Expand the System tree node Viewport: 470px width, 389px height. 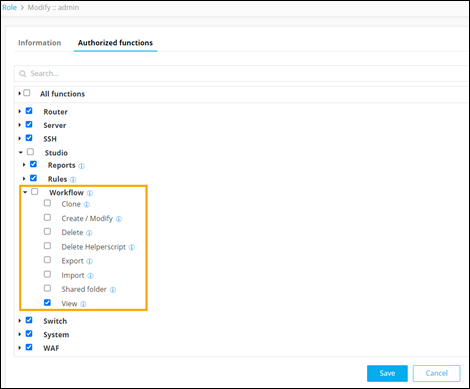point(20,334)
